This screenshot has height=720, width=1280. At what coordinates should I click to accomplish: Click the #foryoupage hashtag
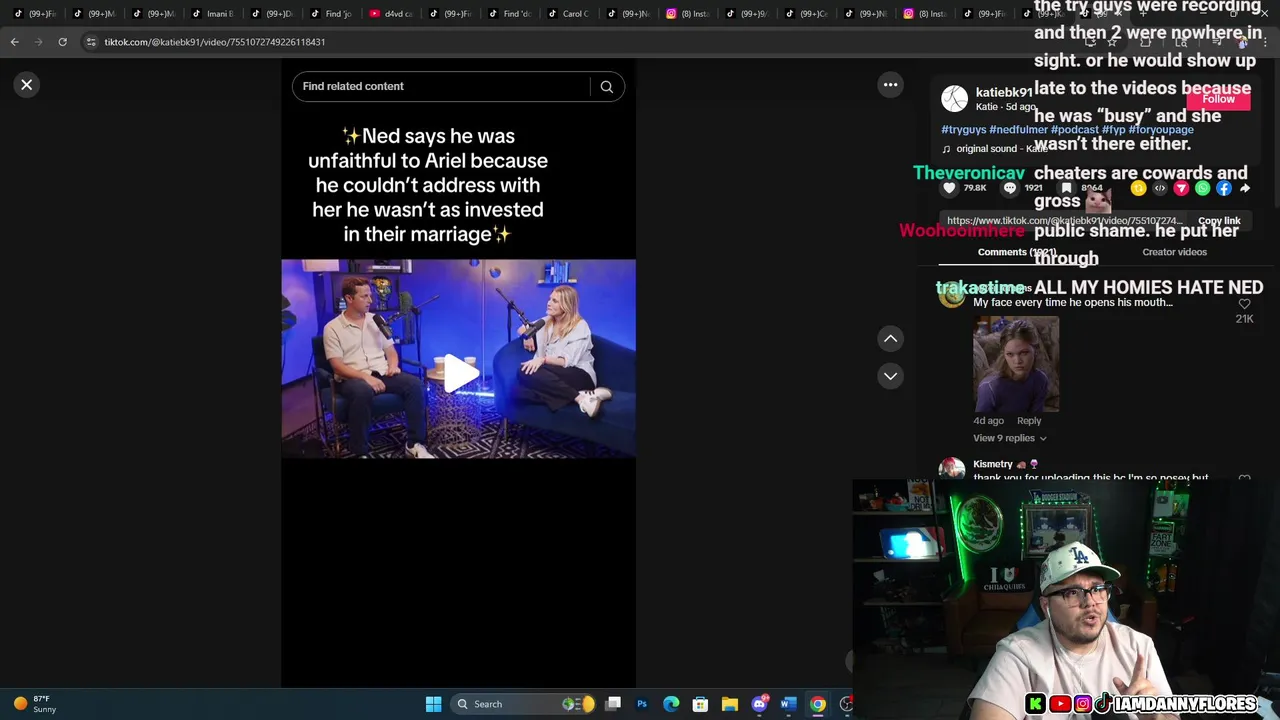(x=1161, y=130)
